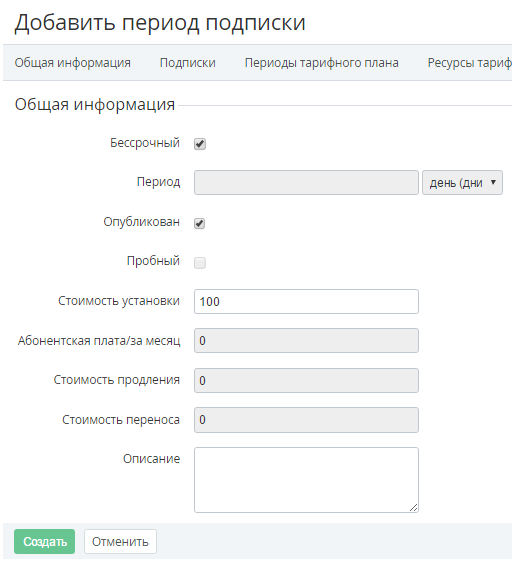This screenshot has height=561, width=515.
Task: Click the Опубликован label text
Action: [x=141, y=222]
